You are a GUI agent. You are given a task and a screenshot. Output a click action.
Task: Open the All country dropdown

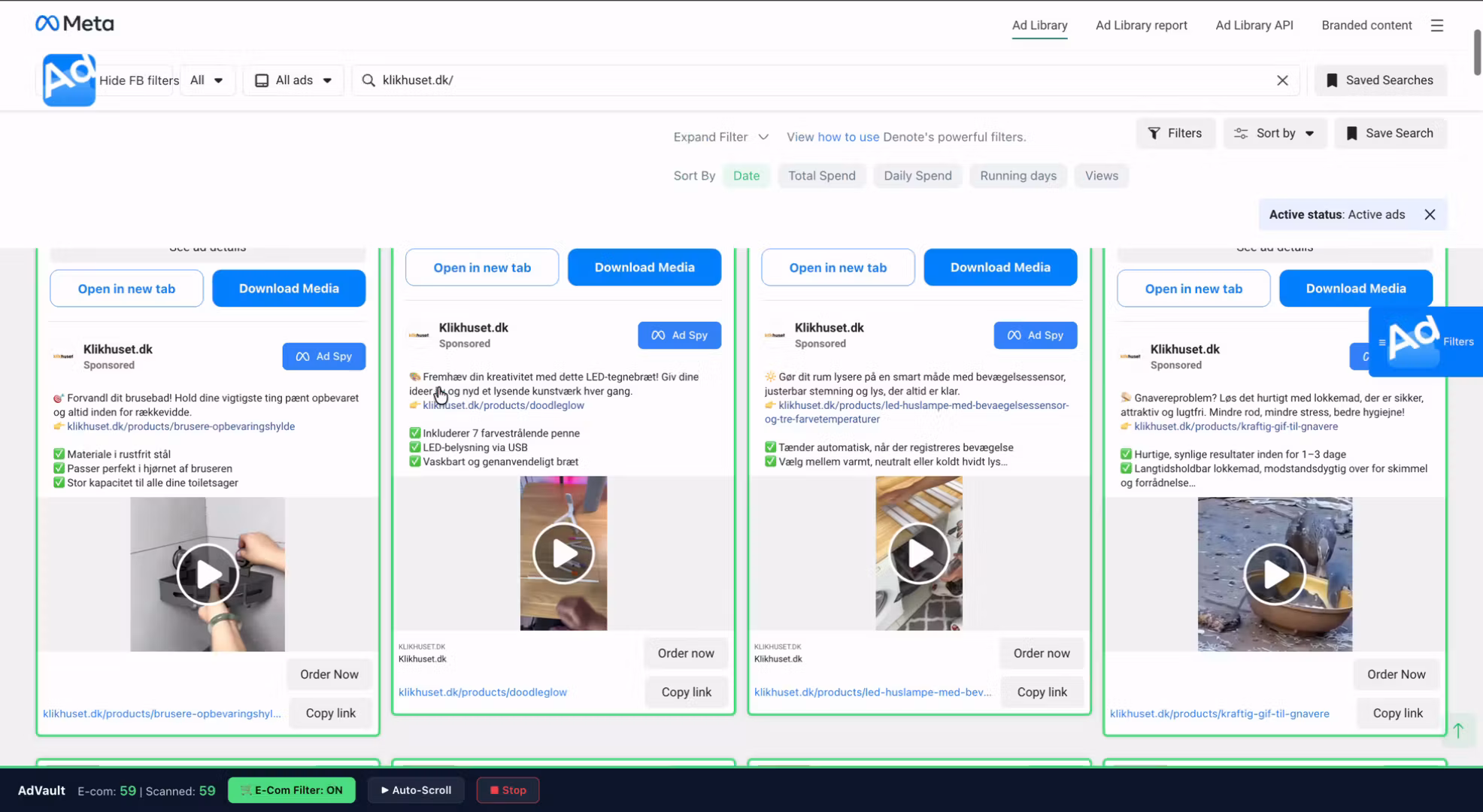(x=207, y=80)
